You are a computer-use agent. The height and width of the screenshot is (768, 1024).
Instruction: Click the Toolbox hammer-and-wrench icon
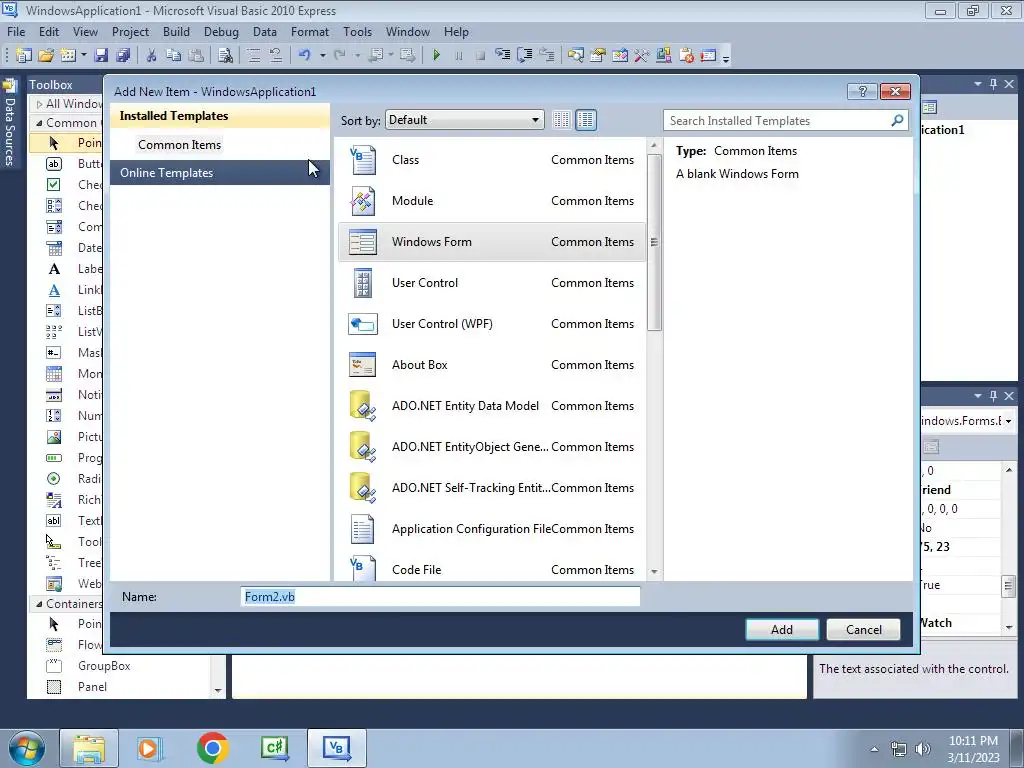[x=641, y=56]
